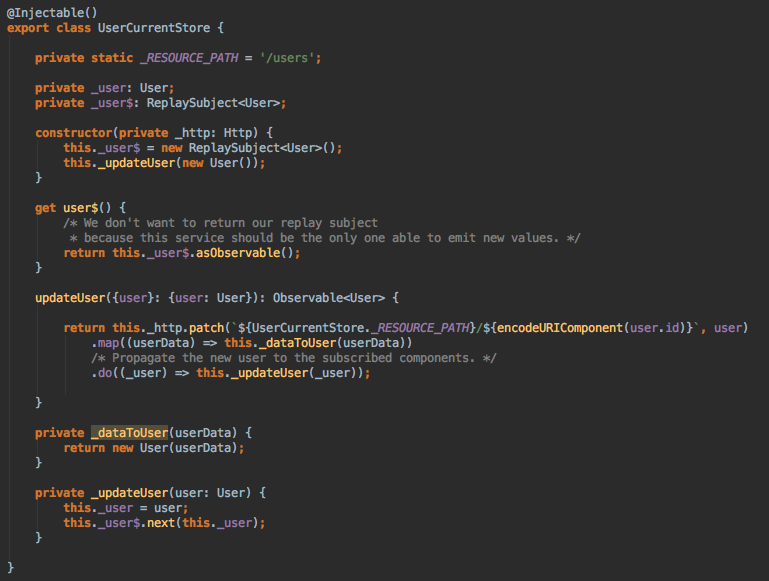Click the Observable<User> return type
Screen dimensions: 769x581
[x=329, y=298]
